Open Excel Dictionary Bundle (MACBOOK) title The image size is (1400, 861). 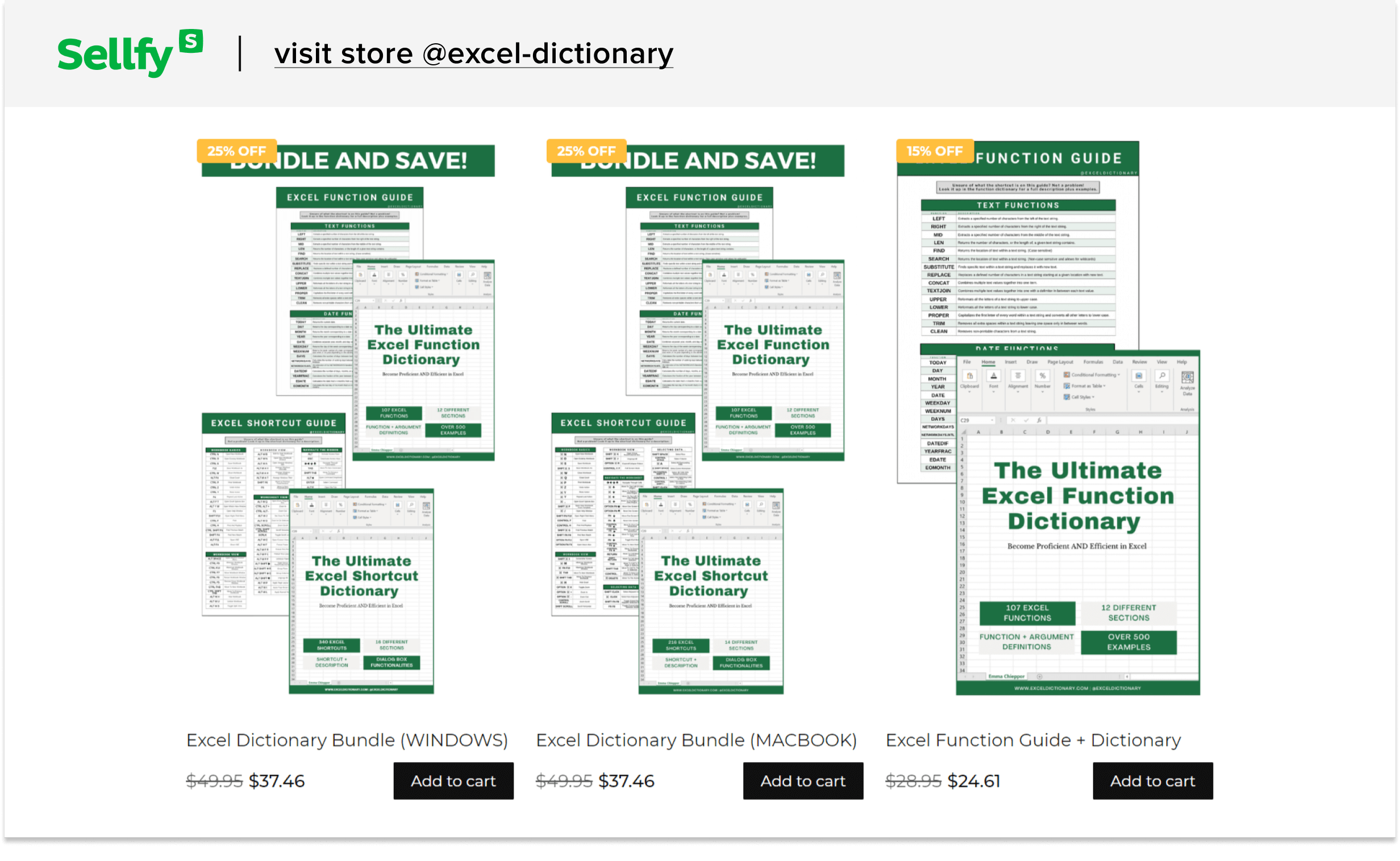[x=695, y=740]
